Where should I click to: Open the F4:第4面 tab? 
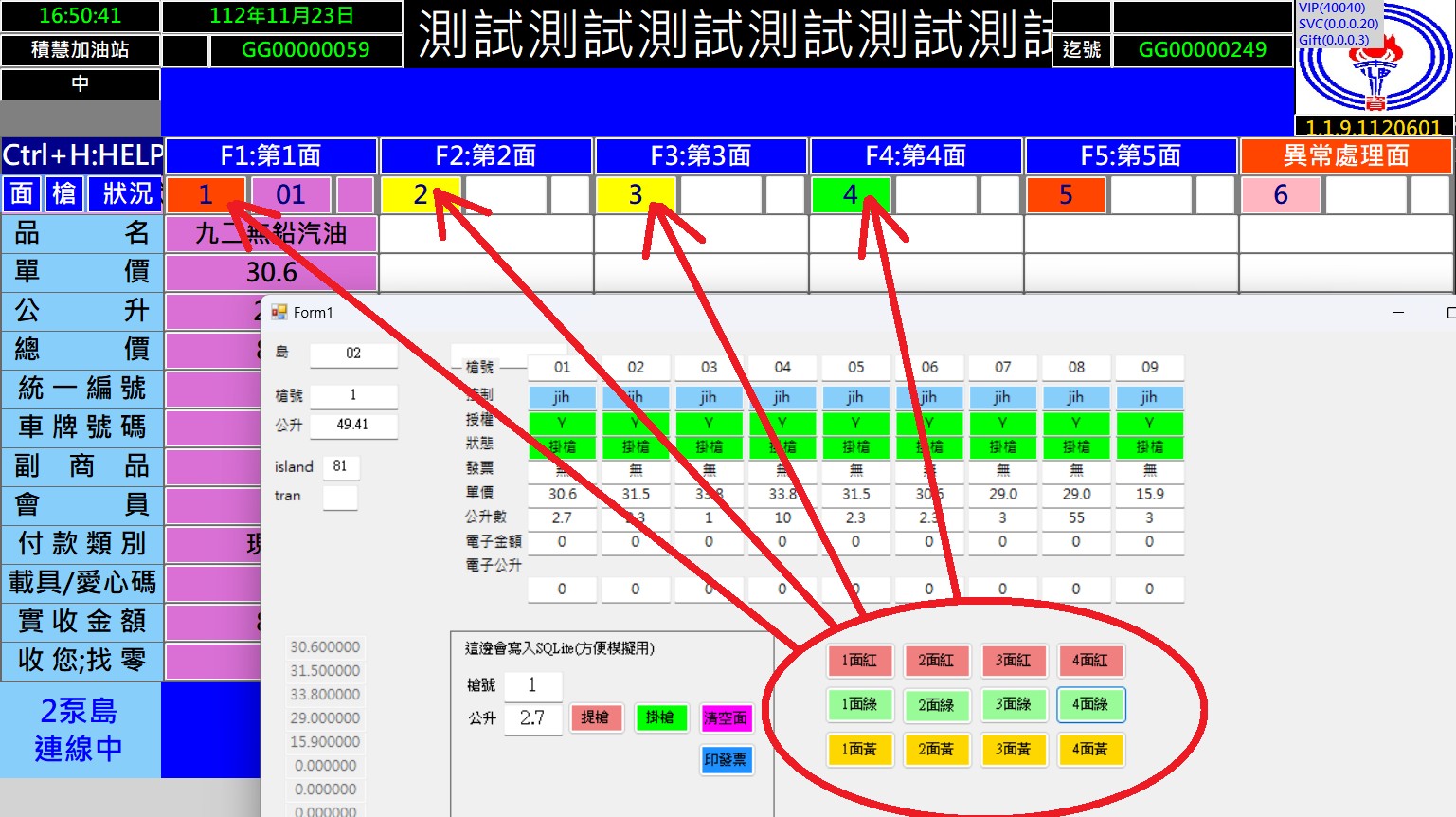[915, 155]
